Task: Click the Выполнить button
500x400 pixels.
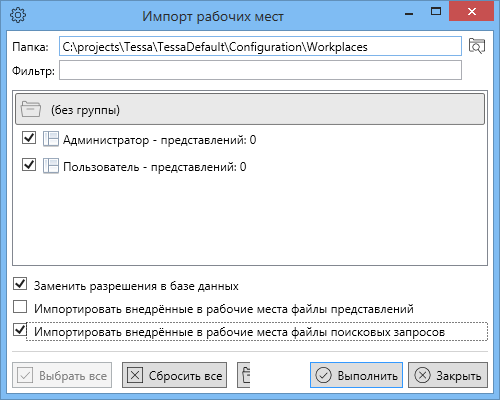Action: click(356, 375)
